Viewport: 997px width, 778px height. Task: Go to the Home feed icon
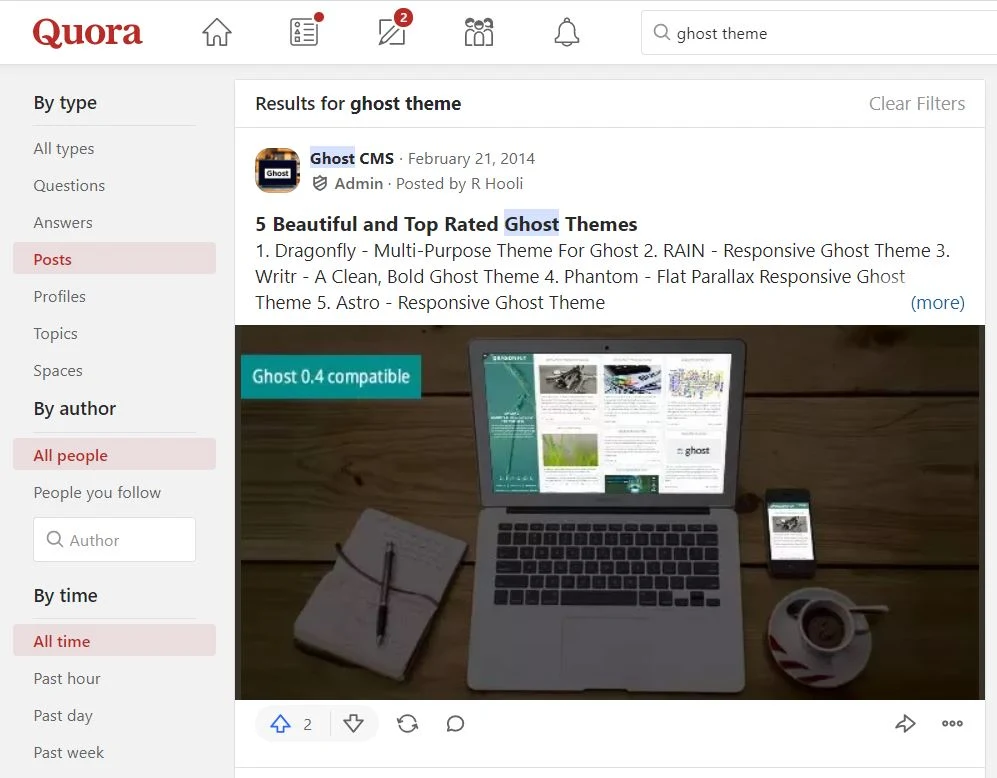point(217,32)
